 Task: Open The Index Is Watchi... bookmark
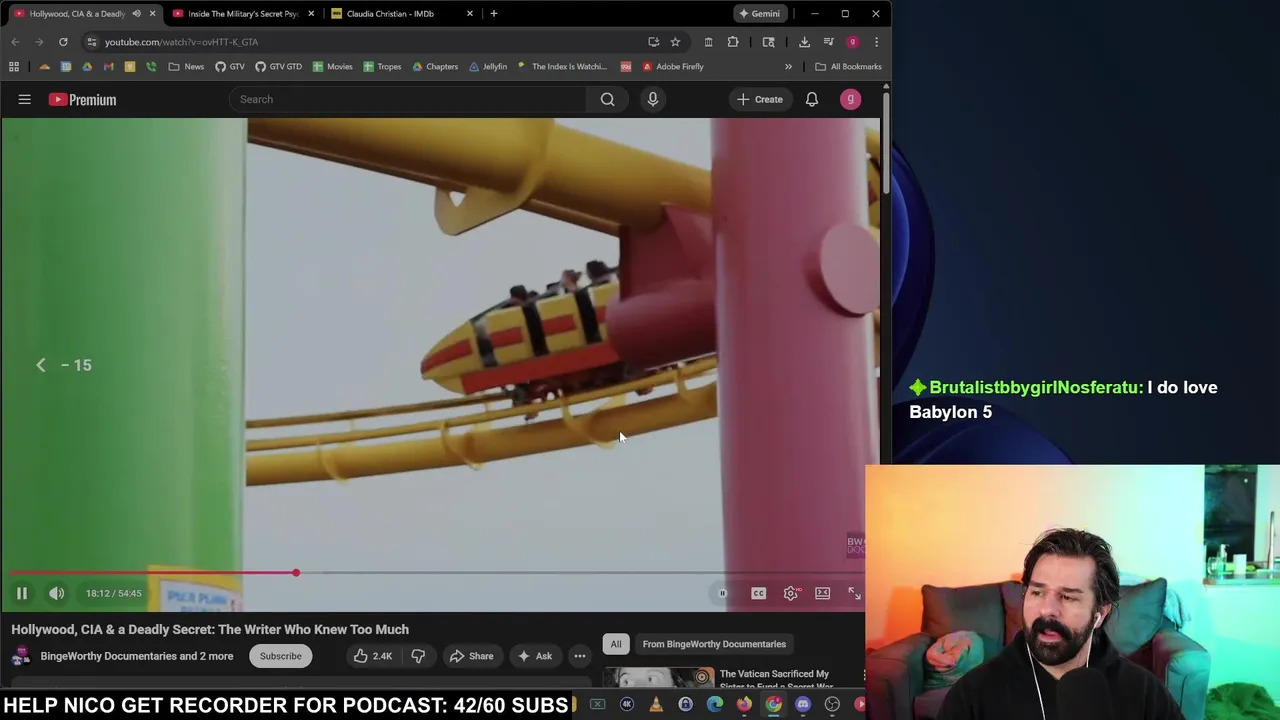click(x=562, y=67)
